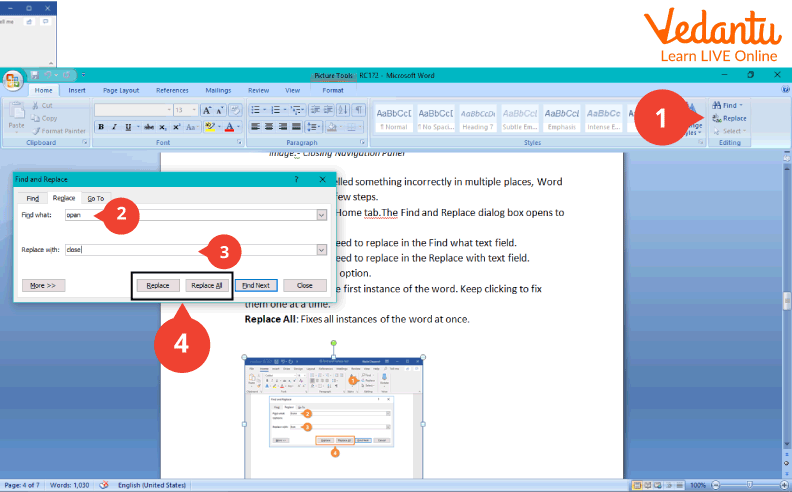Expand options with the More >> button
The image size is (792, 492).
point(41,285)
